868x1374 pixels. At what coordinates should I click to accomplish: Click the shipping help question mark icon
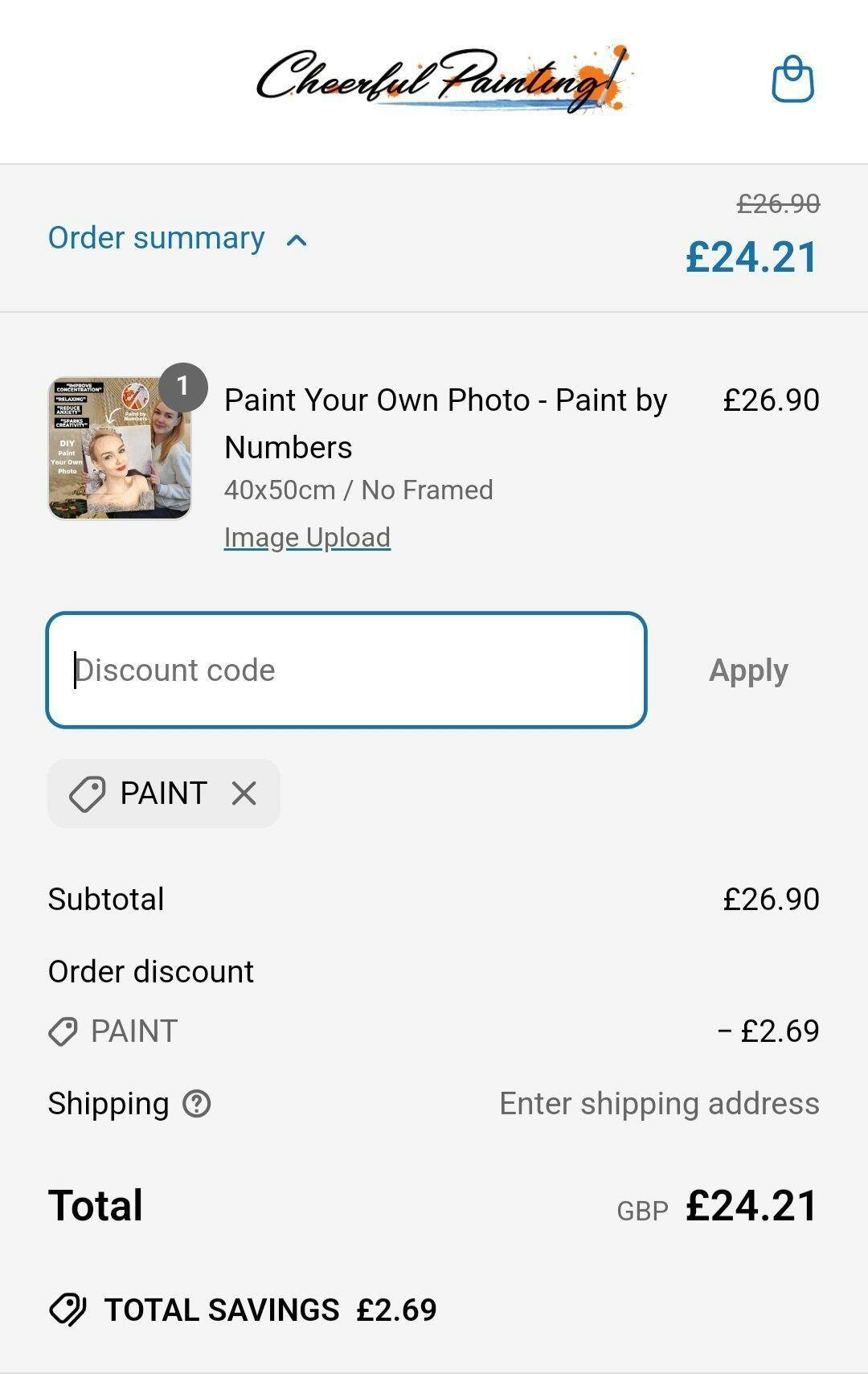click(x=196, y=1104)
